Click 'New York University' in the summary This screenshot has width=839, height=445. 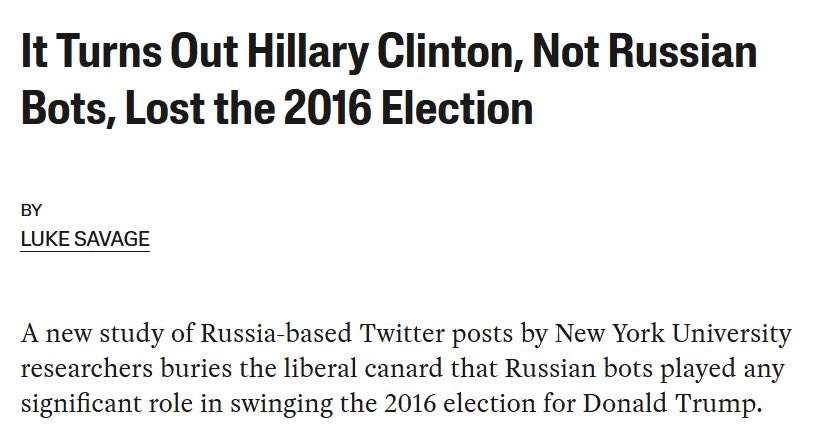(x=673, y=334)
